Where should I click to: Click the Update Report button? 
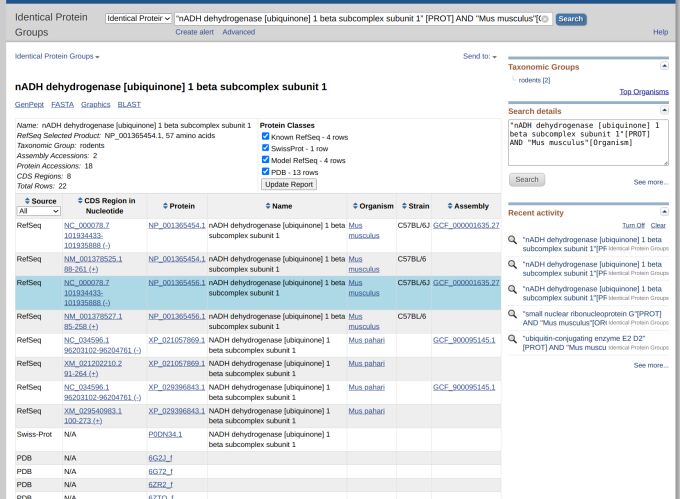click(289, 184)
